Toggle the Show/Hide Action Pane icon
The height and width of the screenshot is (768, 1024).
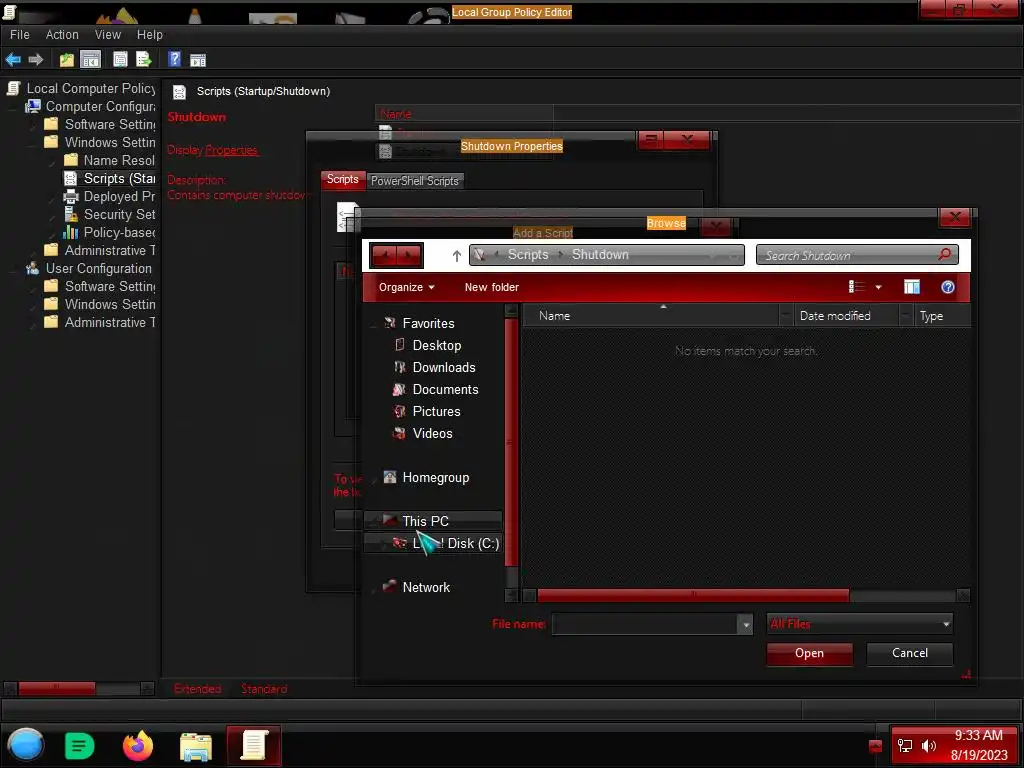198,60
